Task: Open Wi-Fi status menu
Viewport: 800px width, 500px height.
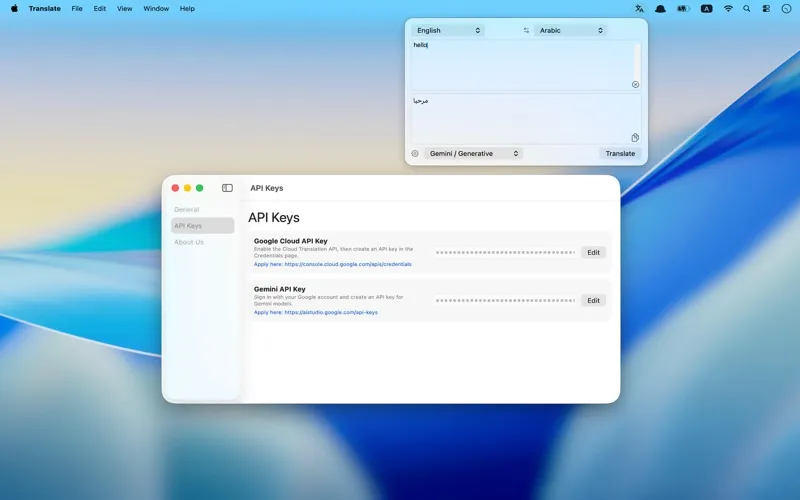Action: click(728, 9)
